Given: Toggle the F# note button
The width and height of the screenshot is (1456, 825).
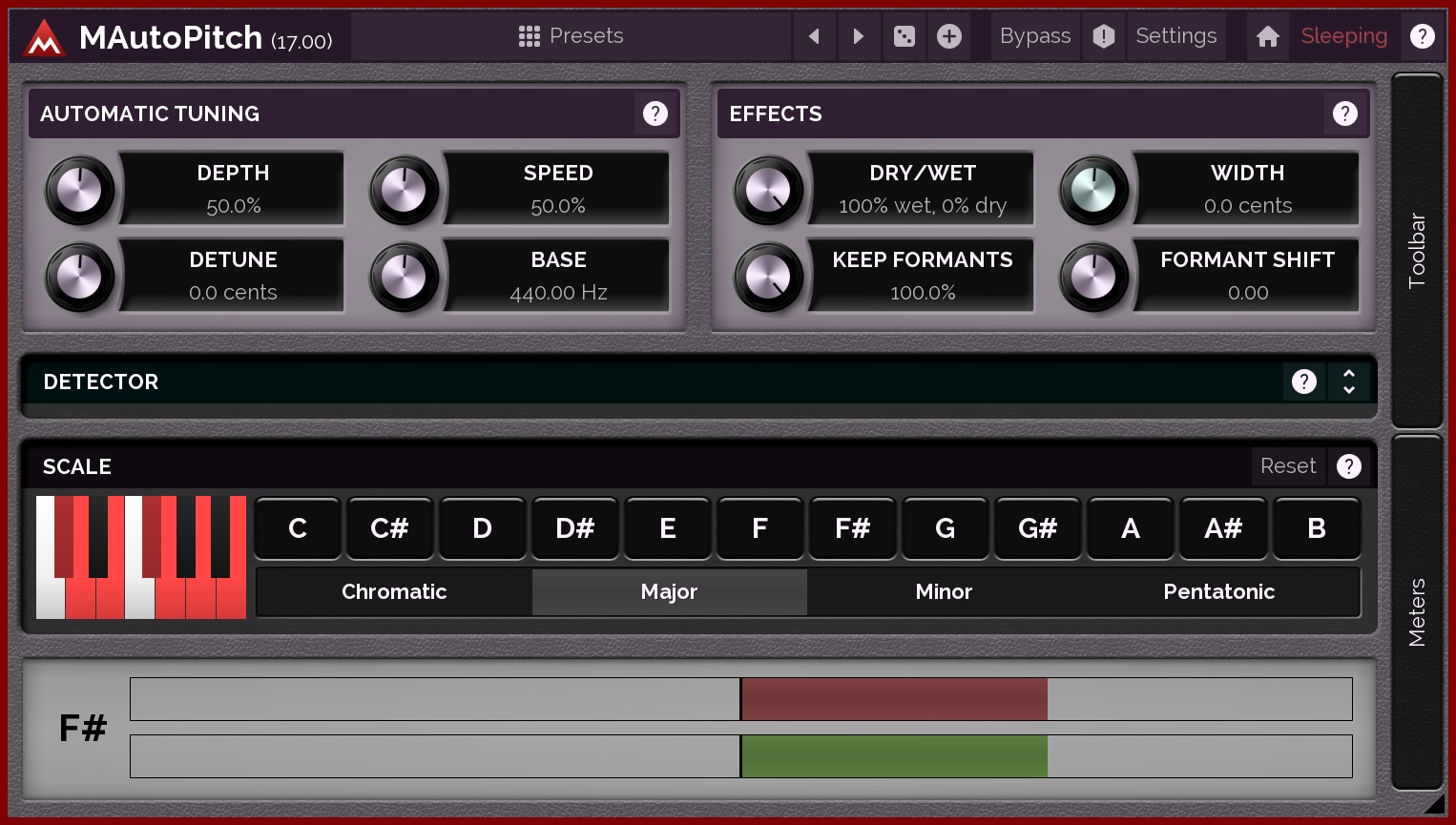Looking at the screenshot, I should point(852,528).
